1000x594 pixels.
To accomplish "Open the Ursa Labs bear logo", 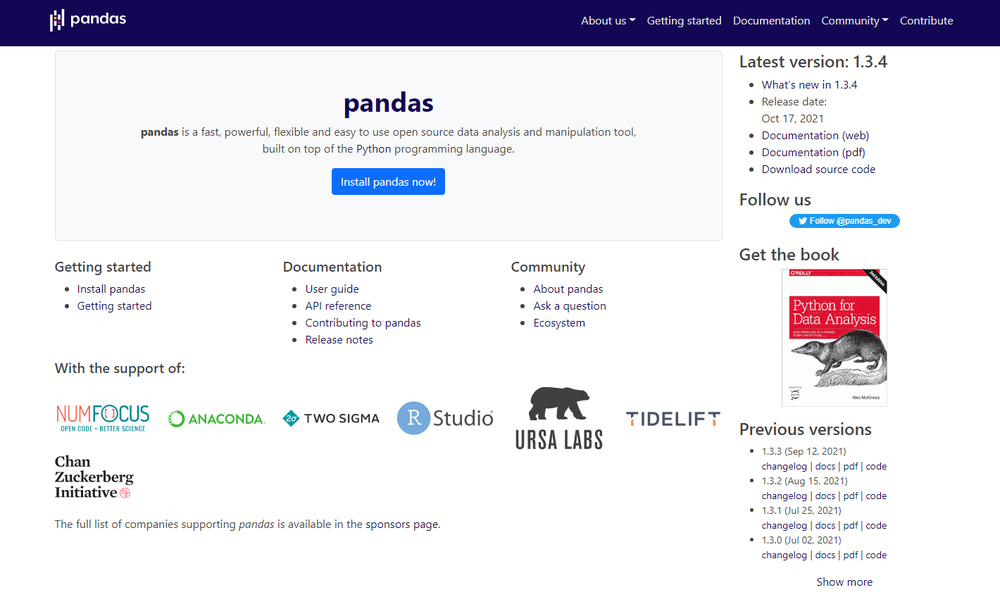I will (x=559, y=418).
